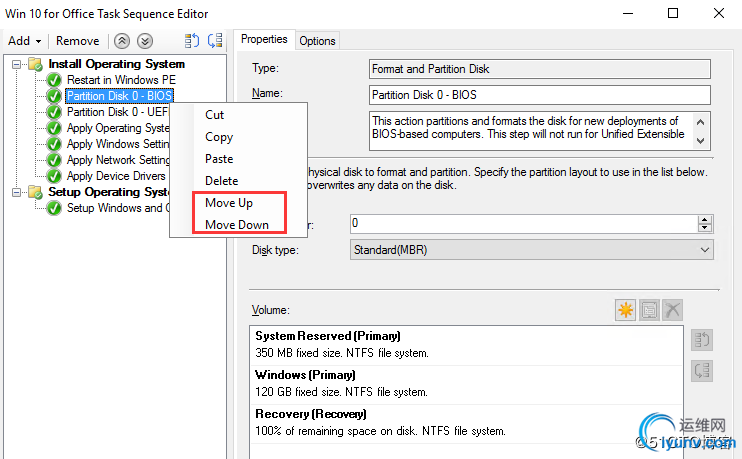Click description scrollbar up arrow
The width and height of the screenshot is (742, 459).
701,122
